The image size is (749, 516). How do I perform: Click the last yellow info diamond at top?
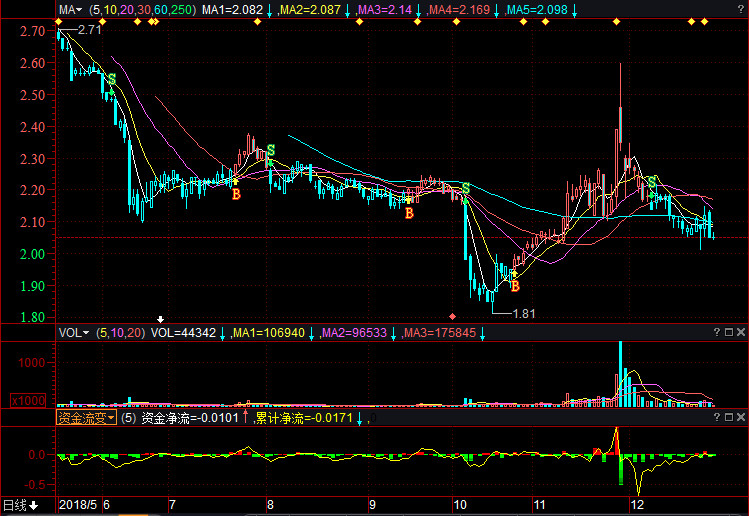705,22
